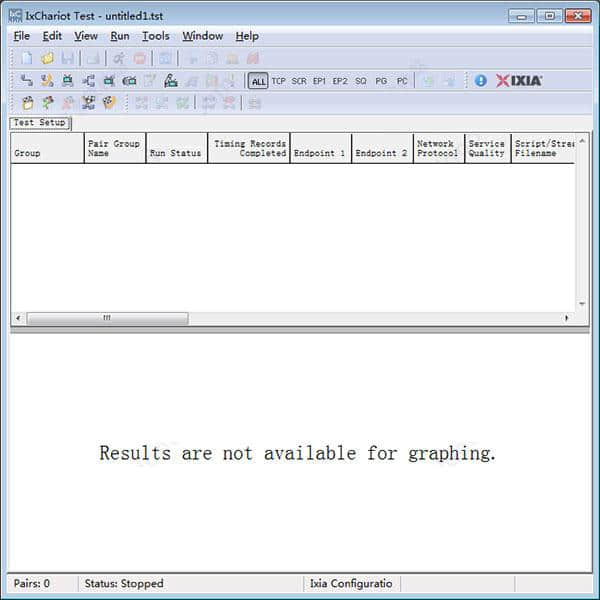
Task: Click the red Stop test icon
Action: tap(140, 58)
